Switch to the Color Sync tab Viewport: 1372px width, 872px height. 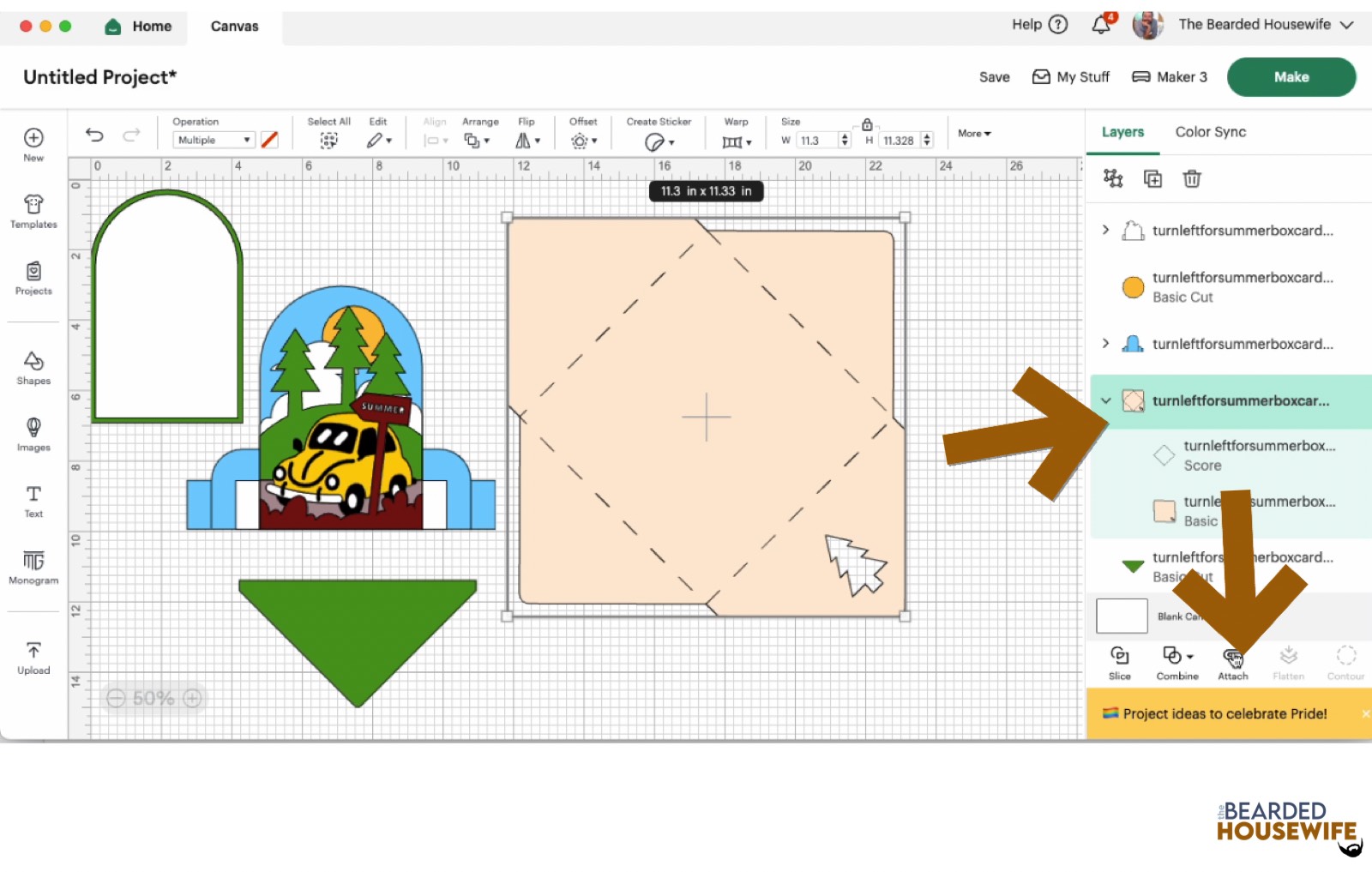[x=1210, y=132]
